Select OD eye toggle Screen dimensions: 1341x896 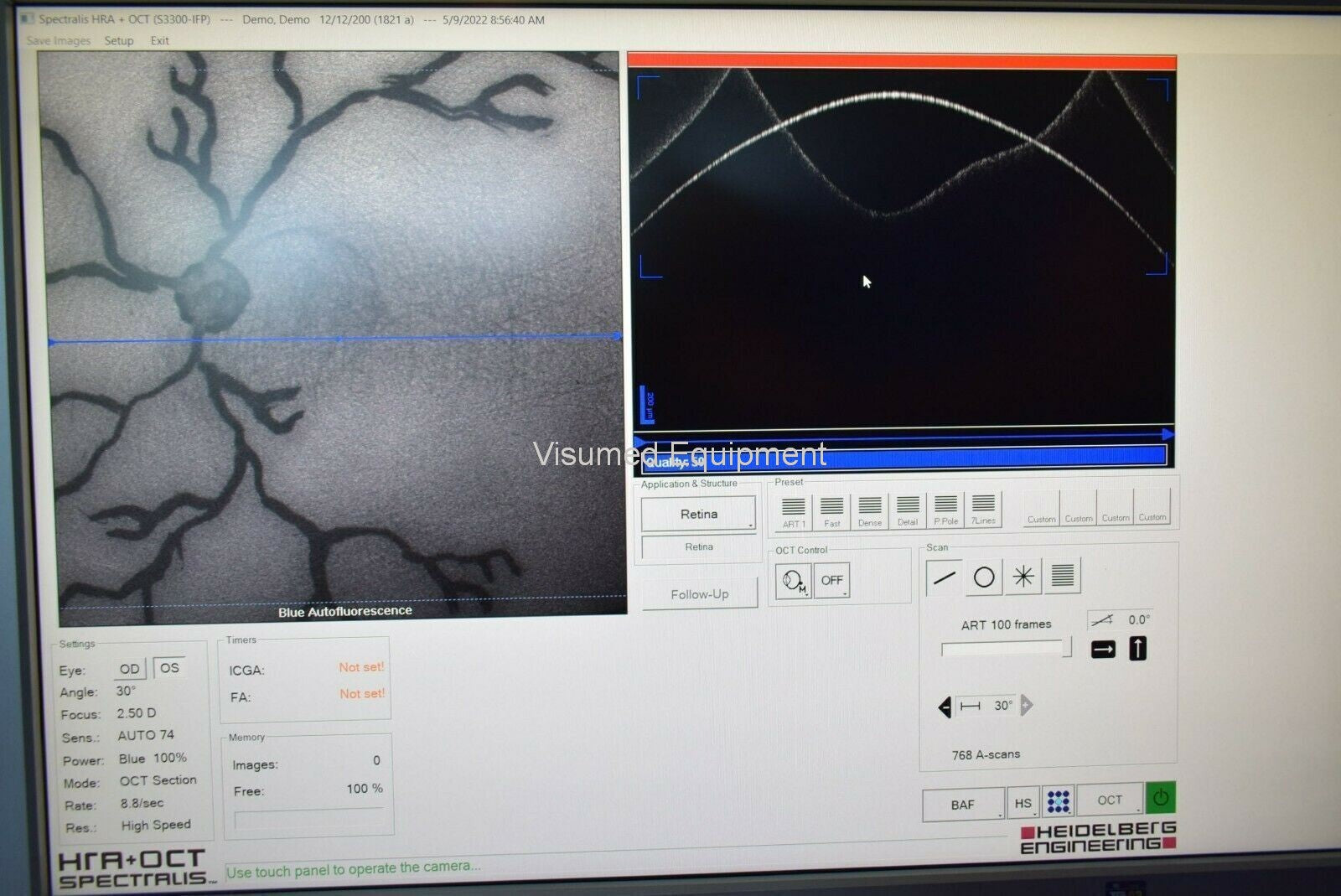[x=129, y=669]
